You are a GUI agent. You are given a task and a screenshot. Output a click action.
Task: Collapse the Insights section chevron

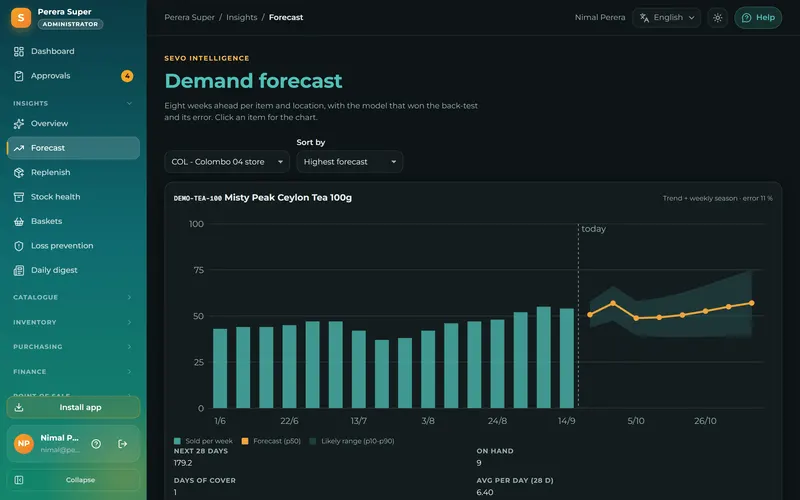[129, 103]
